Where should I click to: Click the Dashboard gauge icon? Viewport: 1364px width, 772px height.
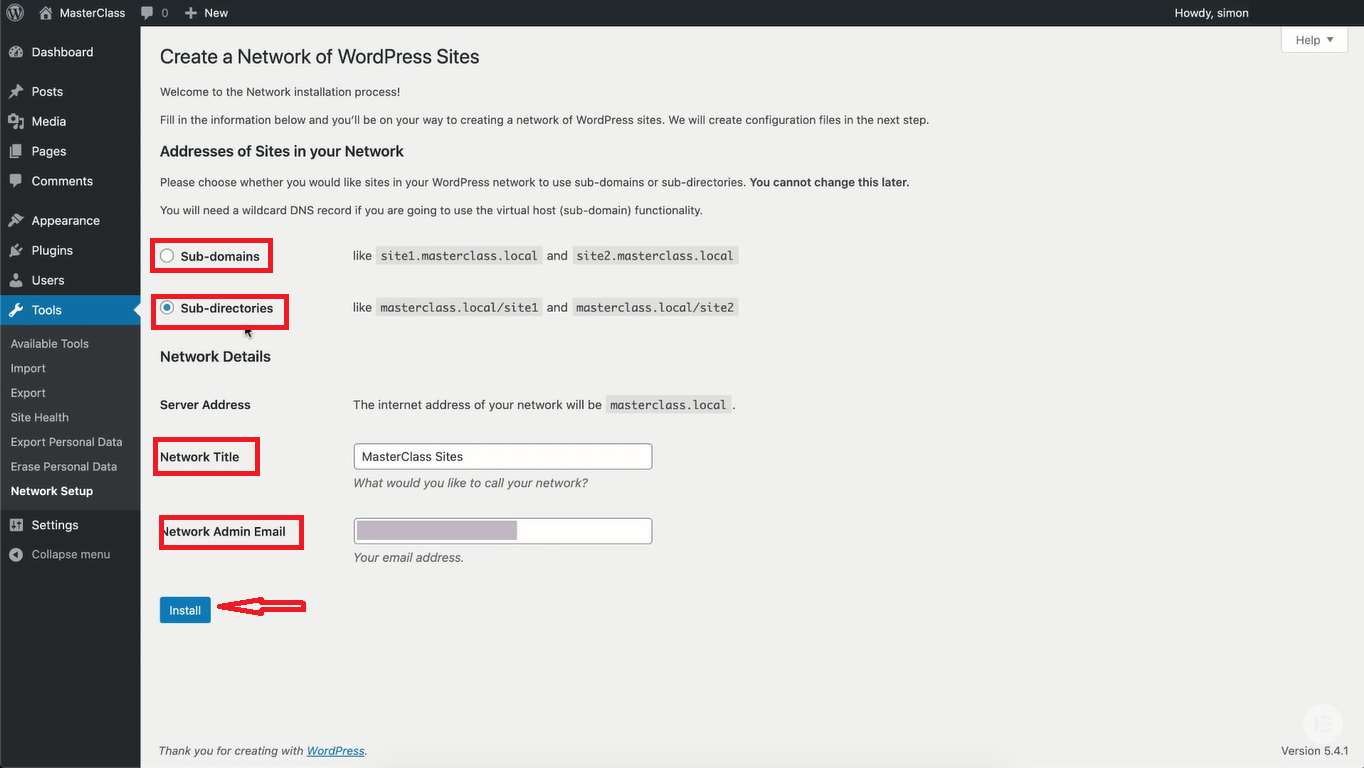[x=16, y=52]
